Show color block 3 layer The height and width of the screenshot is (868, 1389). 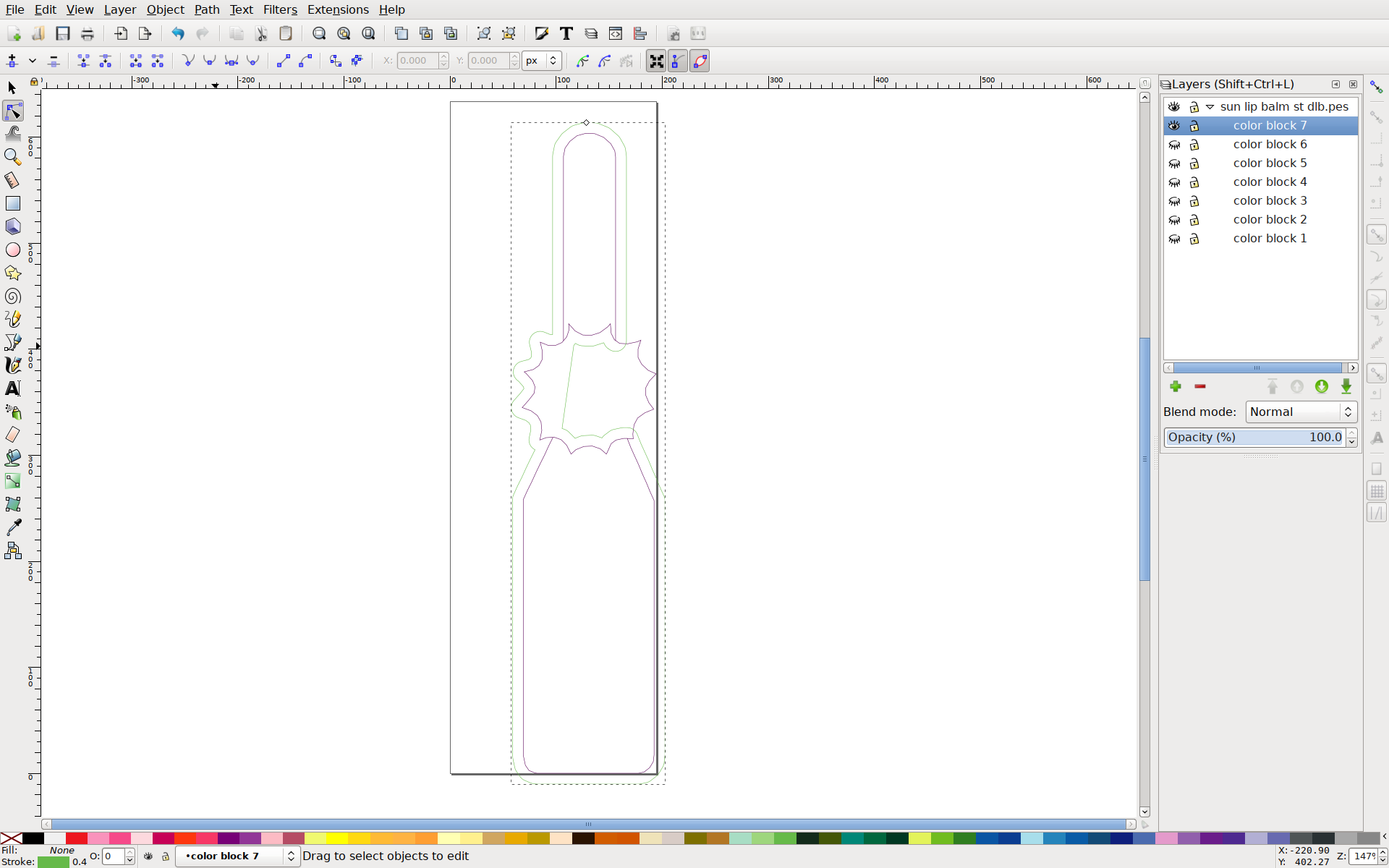tap(1174, 201)
